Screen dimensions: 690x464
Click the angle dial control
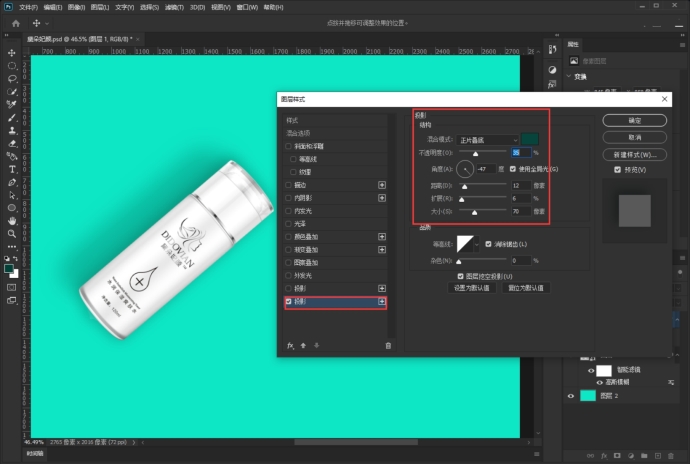tap(465, 169)
